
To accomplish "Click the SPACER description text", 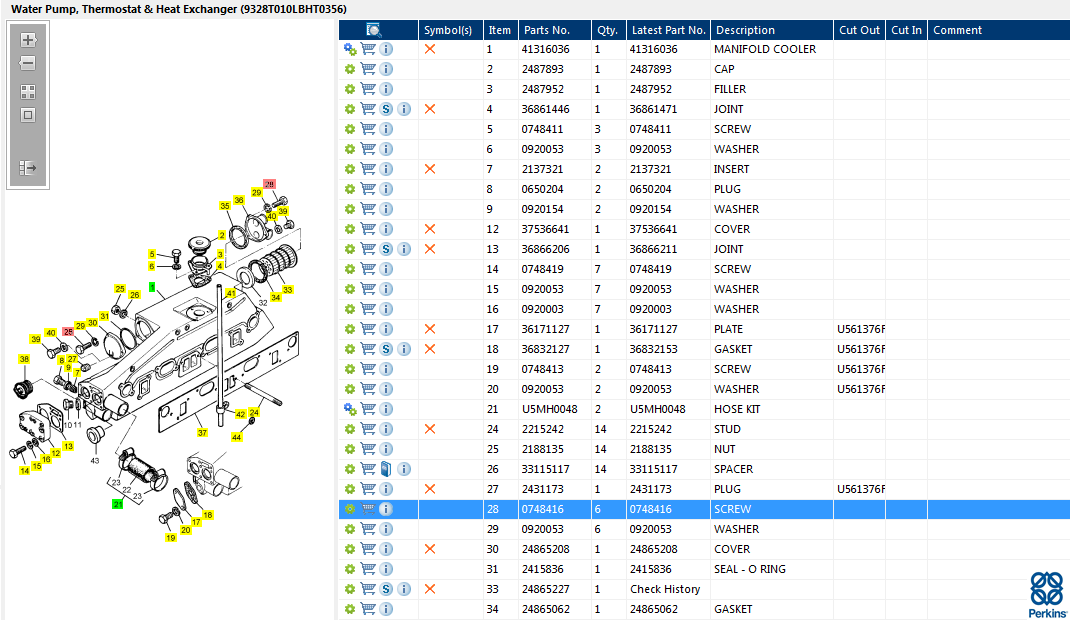I will click(x=734, y=469).
